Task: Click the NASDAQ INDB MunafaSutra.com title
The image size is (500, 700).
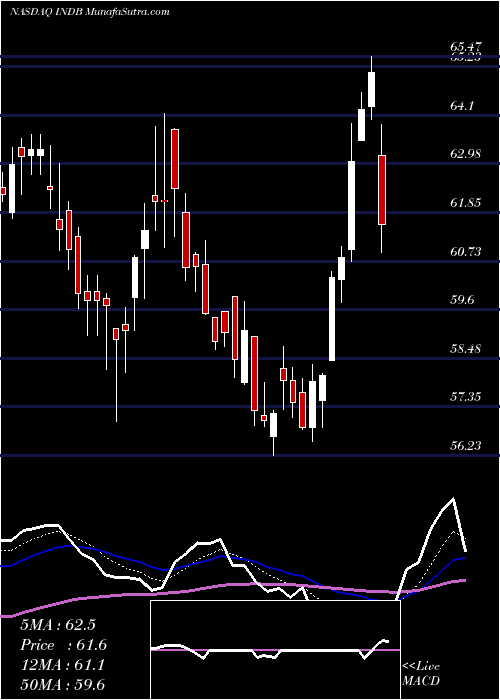Action: (x=90, y=12)
